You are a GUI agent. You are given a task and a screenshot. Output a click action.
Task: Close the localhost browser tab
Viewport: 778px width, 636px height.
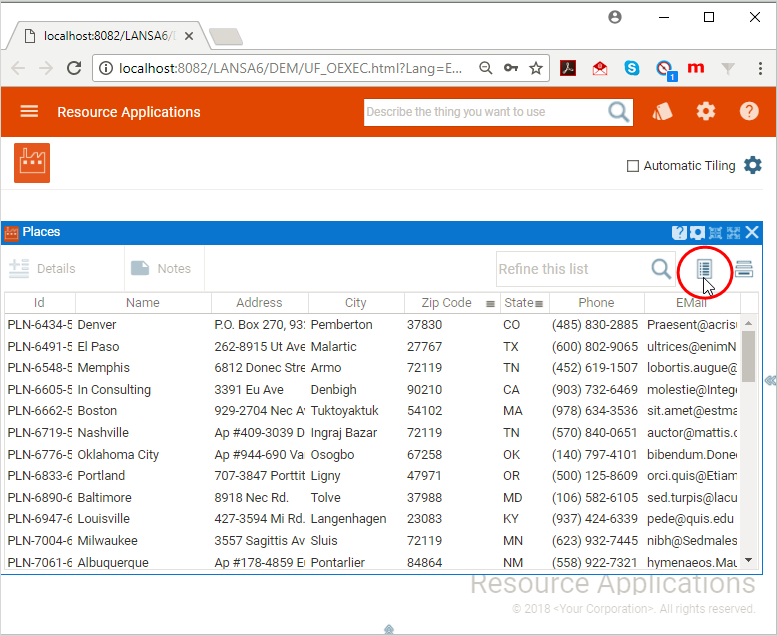coord(189,36)
